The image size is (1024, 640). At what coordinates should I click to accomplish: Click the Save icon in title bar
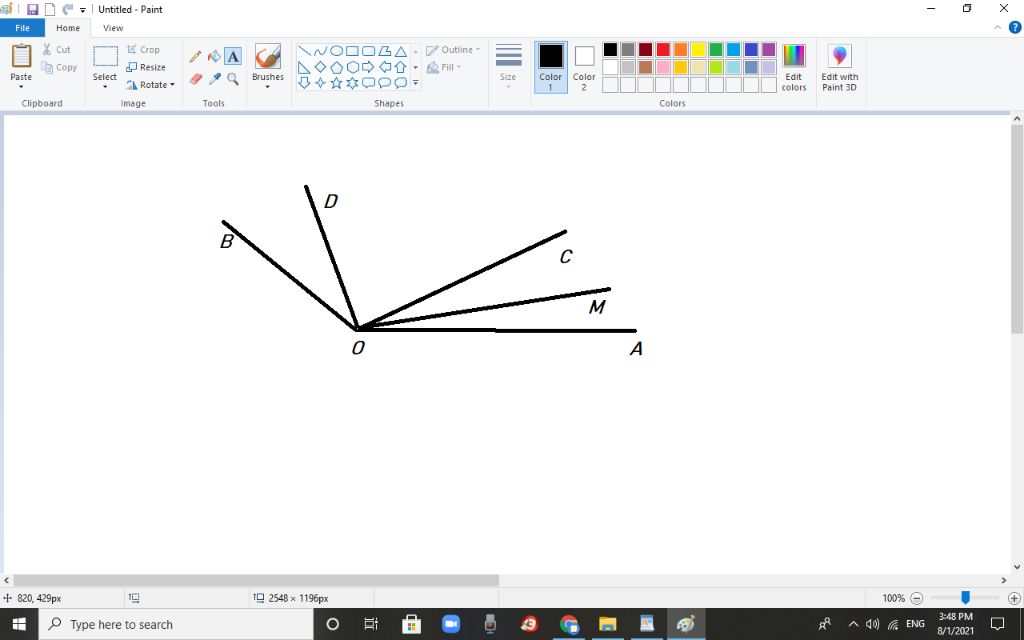[32, 10]
